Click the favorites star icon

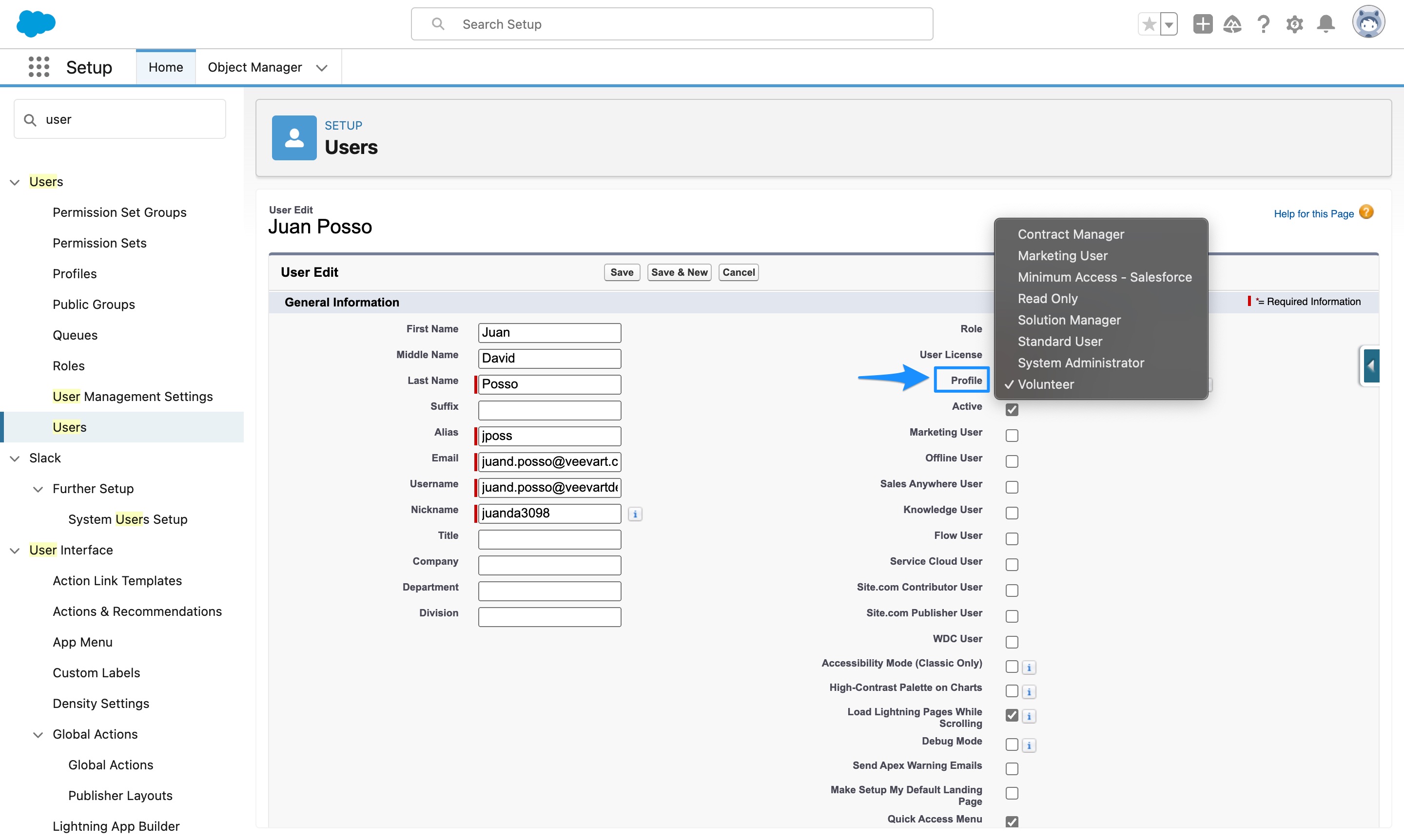coord(1149,24)
